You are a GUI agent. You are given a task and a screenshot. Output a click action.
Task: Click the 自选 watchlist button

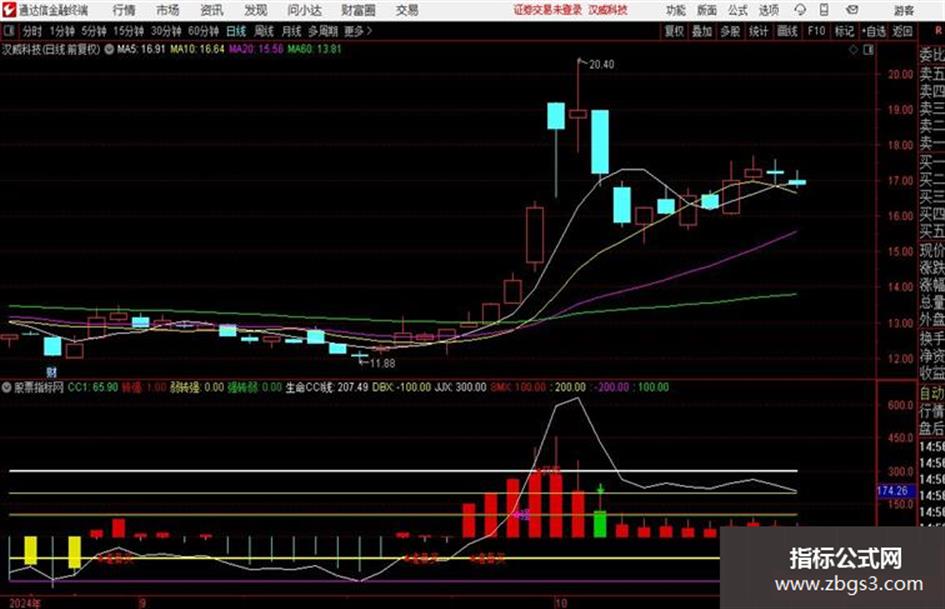[874, 31]
